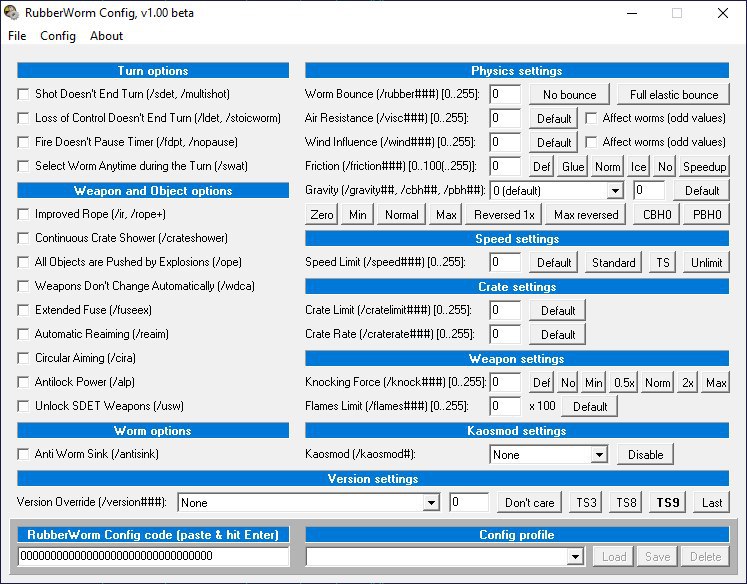
Task: Set friction to Glue
Action: click(573, 166)
